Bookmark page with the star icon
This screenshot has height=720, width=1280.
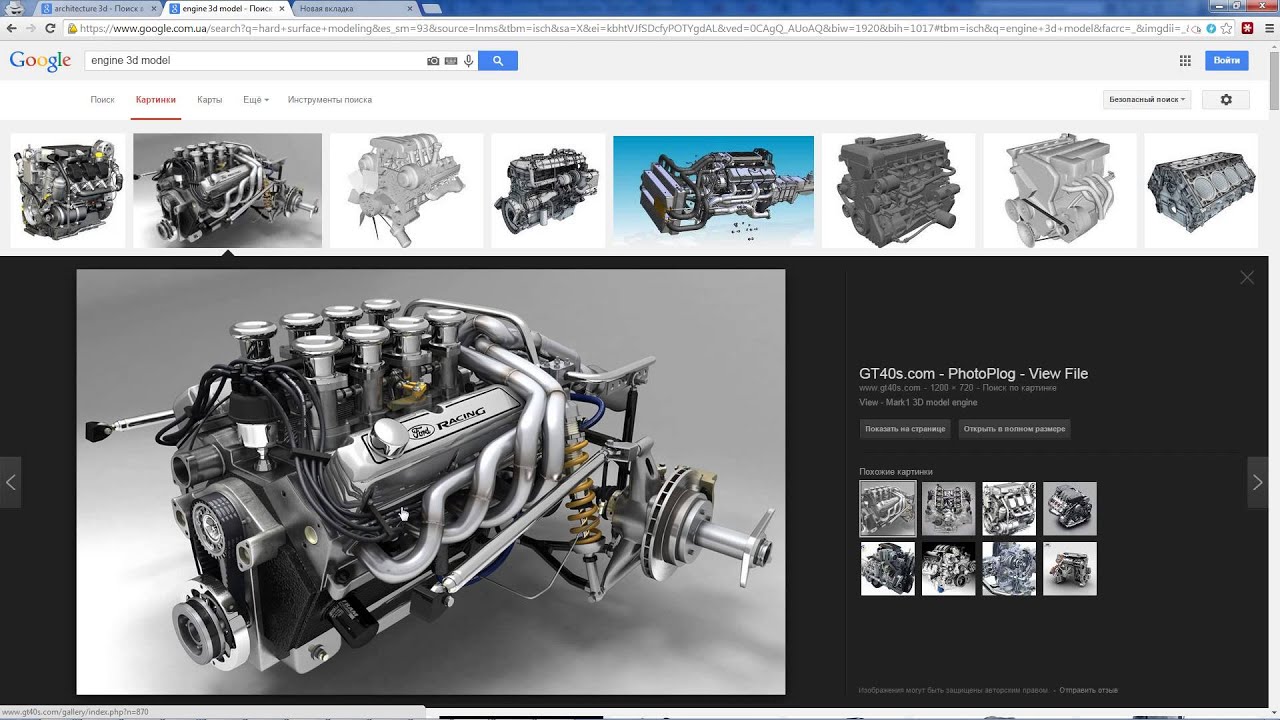click(1228, 28)
